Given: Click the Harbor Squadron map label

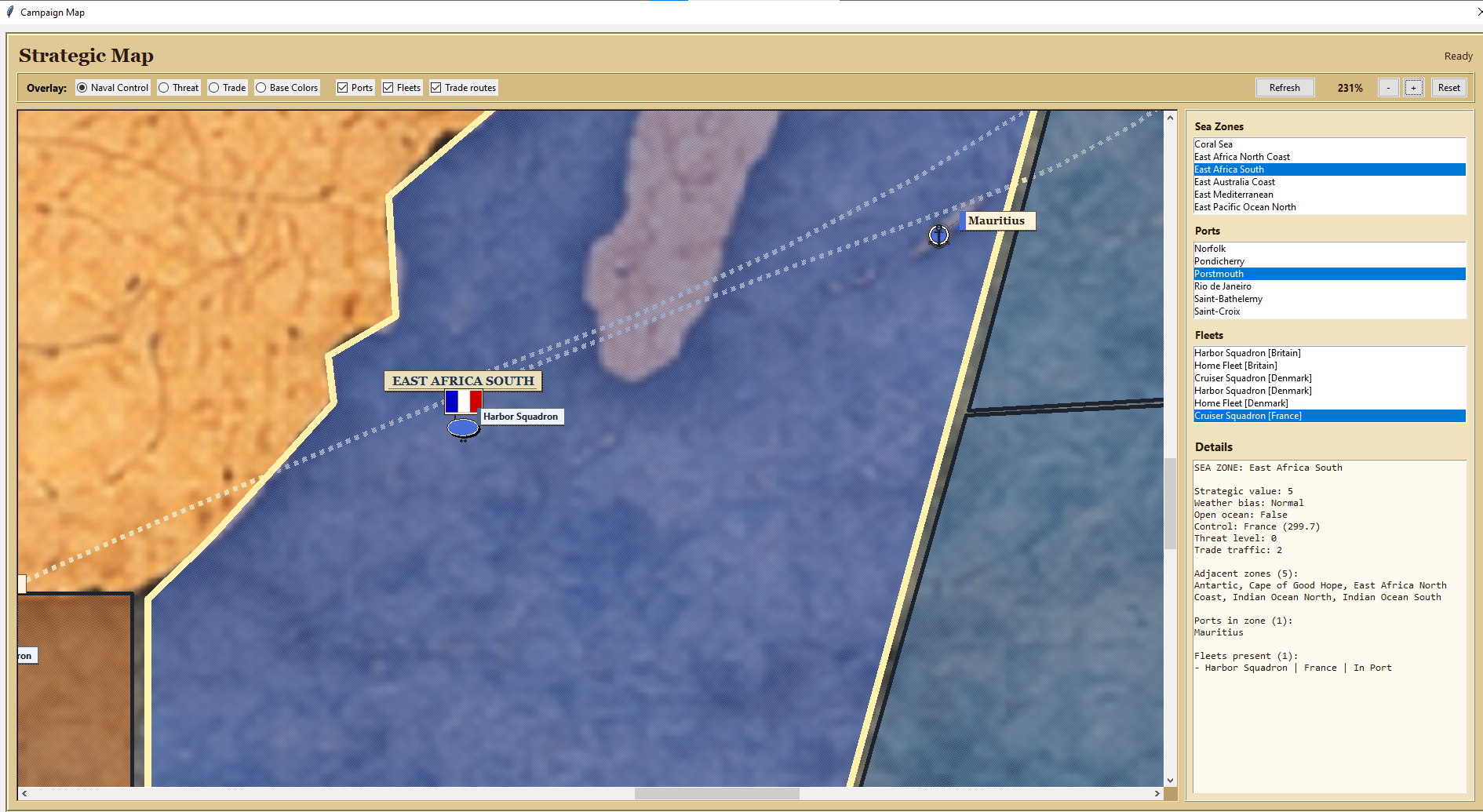Looking at the screenshot, I should (520, 417).
